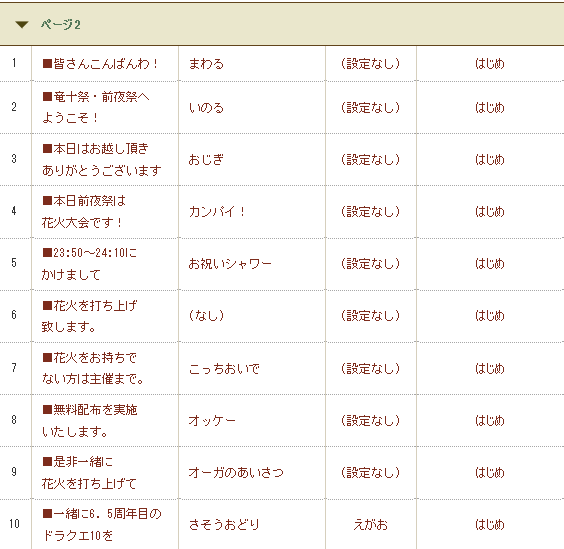
Task: Select the 23:50～24:10に message text
Action: (x=90, y=253)
